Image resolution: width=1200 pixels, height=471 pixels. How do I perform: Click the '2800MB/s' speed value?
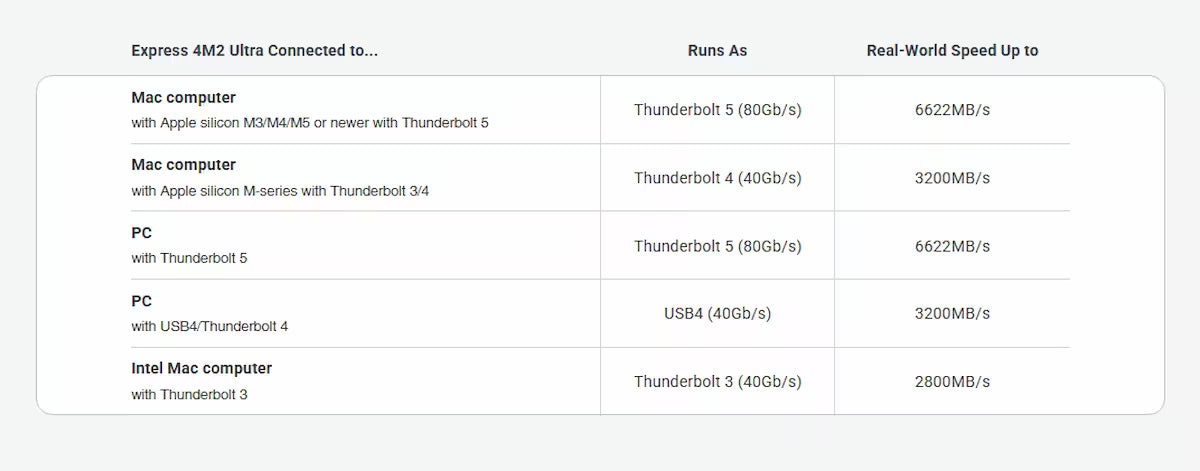[x=952, y=382]
